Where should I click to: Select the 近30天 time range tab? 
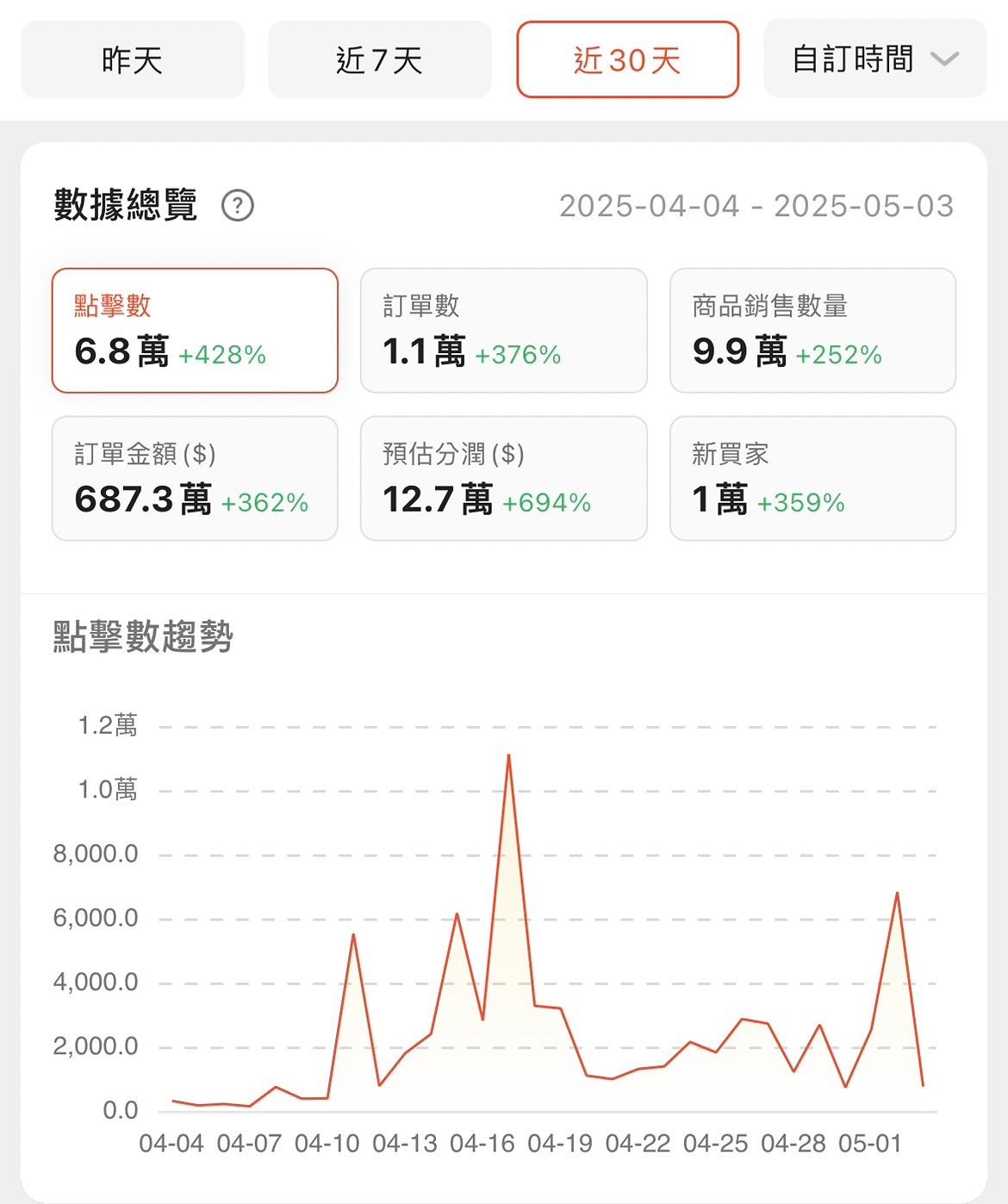627,59
